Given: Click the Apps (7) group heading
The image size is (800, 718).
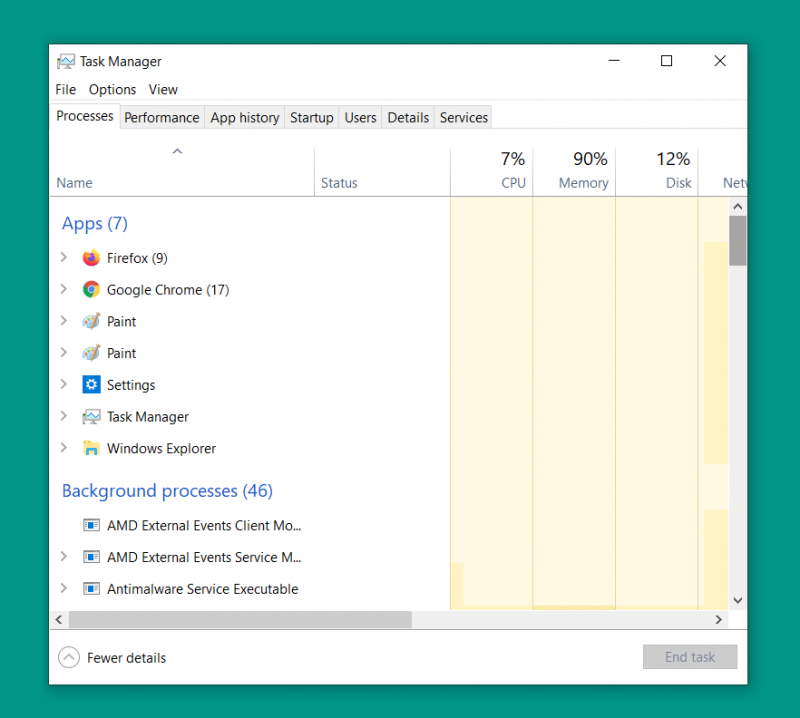Looking at the screenshot, I should (95, 224).
